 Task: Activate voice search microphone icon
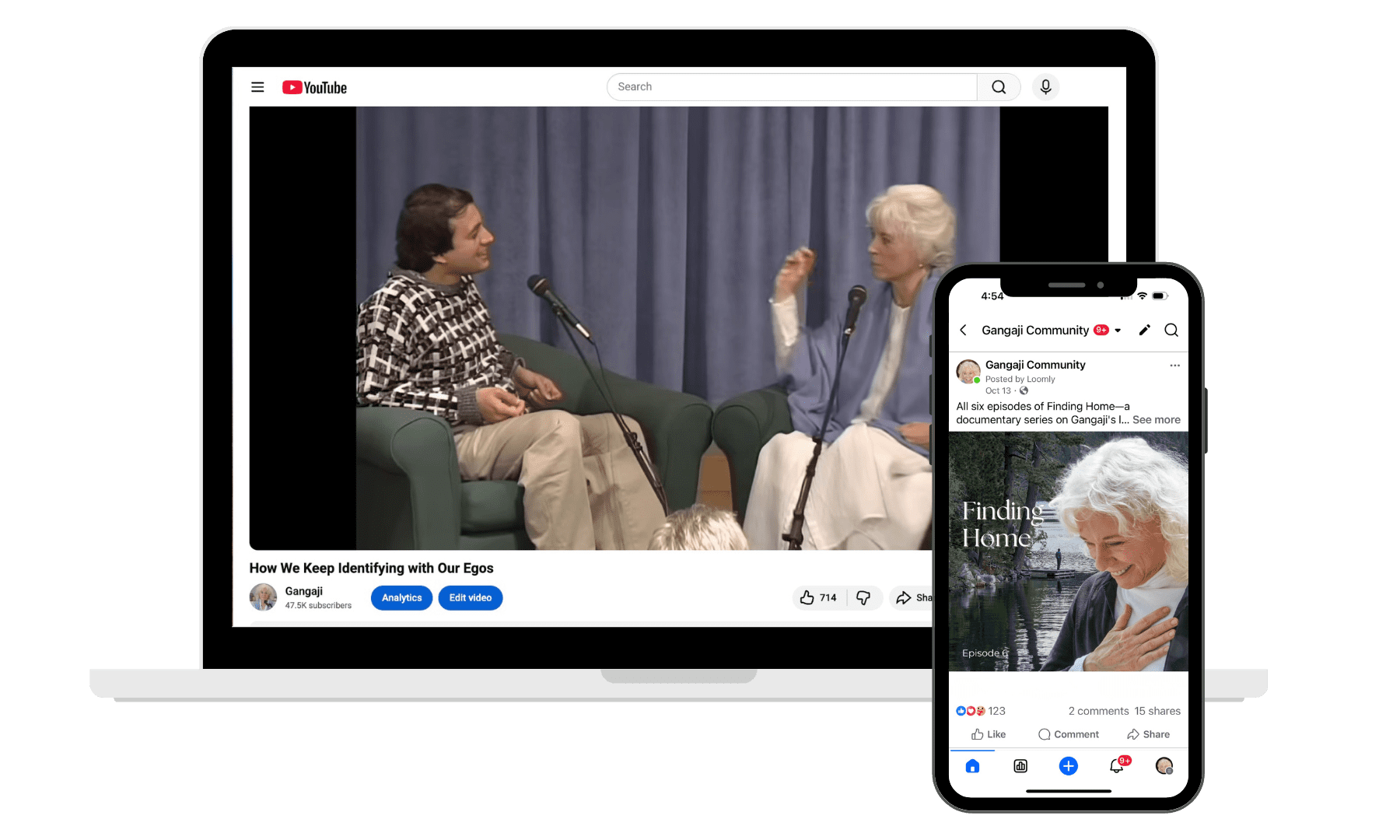pyautogui.click(x=1045, y=87)
